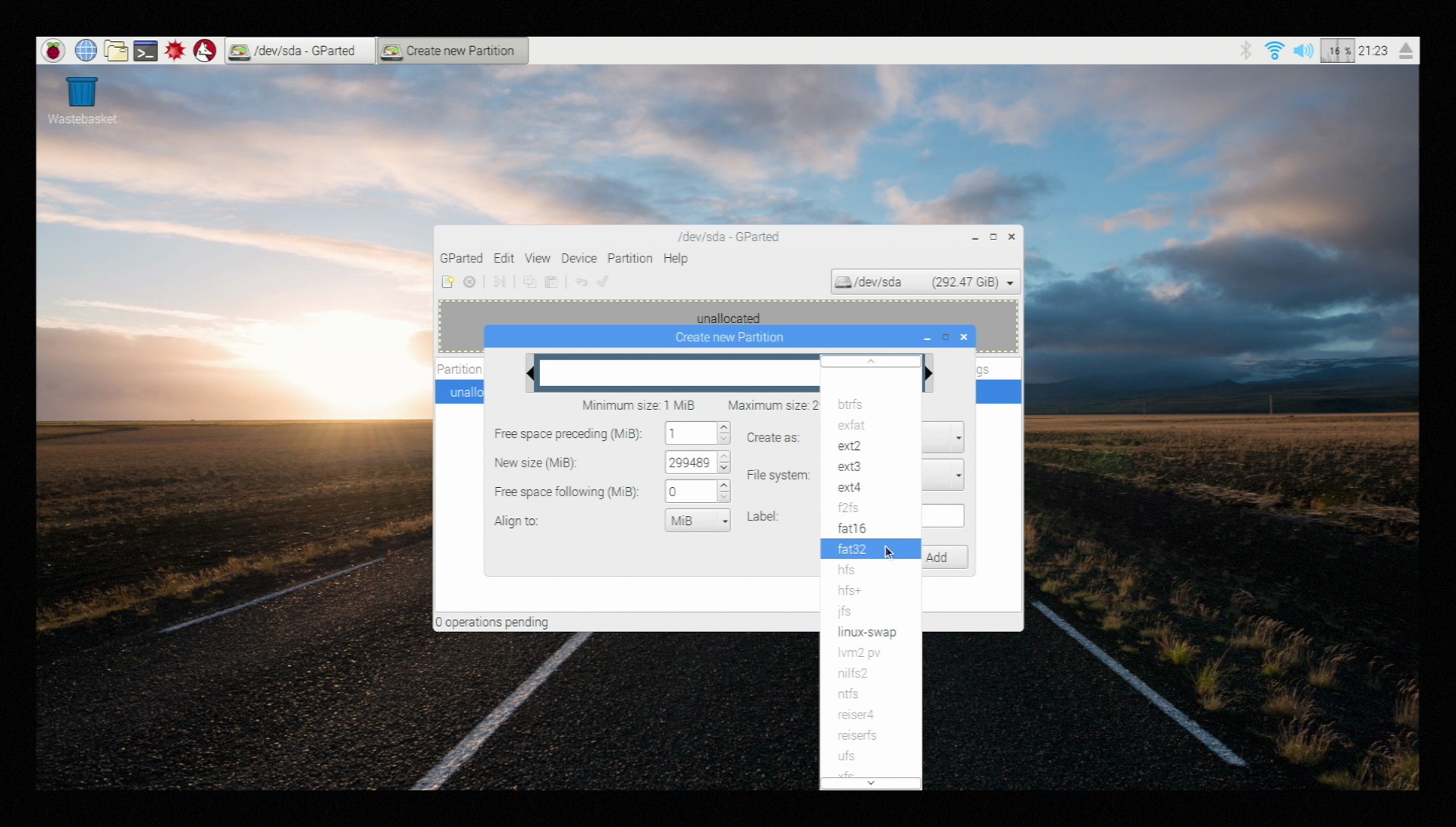Click the Add button to confirm
Screen dimensions: 1456x827
coord(935,556)
